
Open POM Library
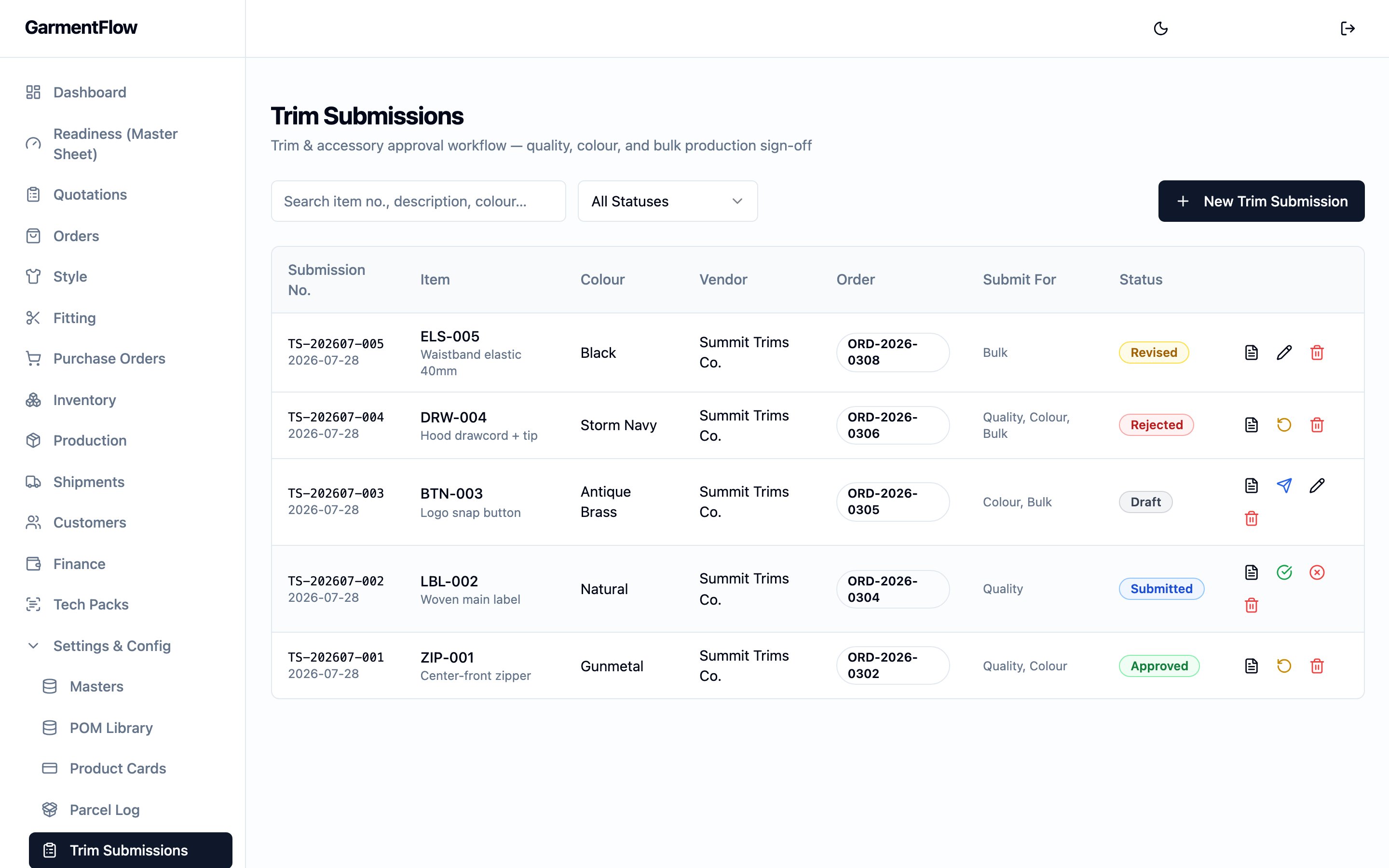[x=131, y=728]
